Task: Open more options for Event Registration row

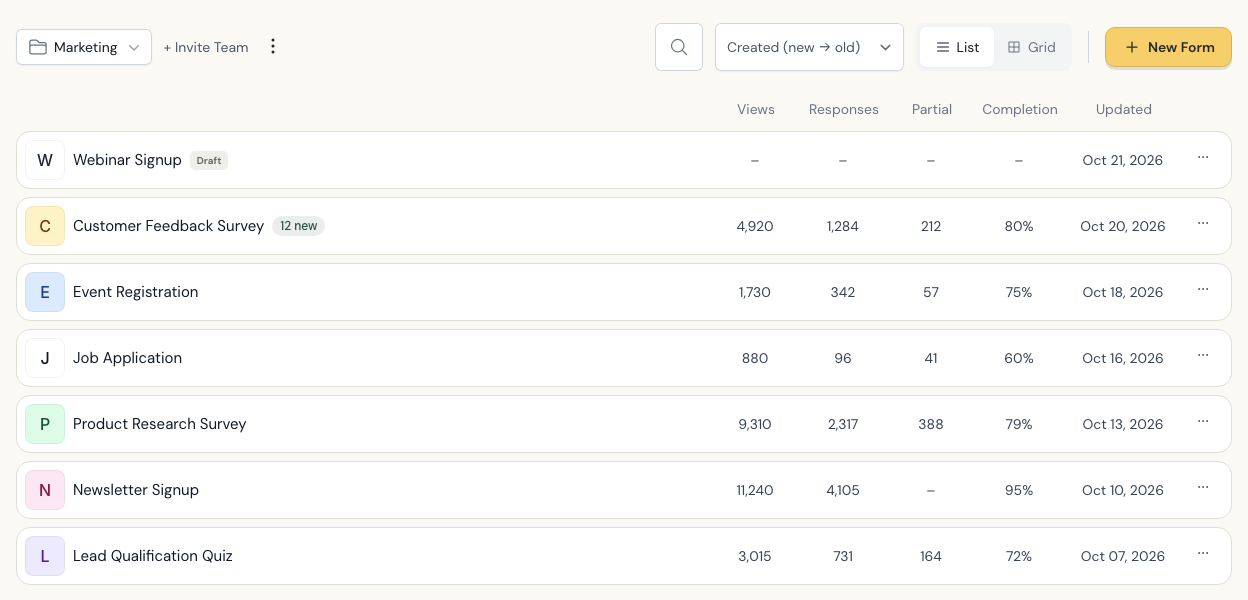Action: 1203,290
